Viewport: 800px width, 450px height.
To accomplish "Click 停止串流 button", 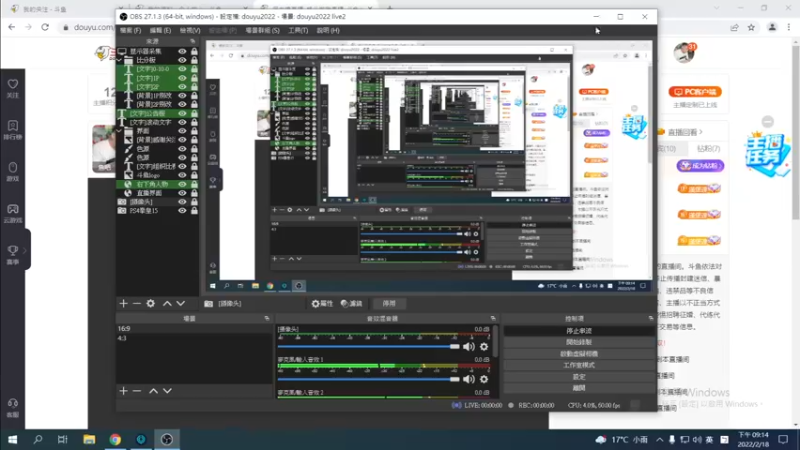I will (x=579, y=331).
